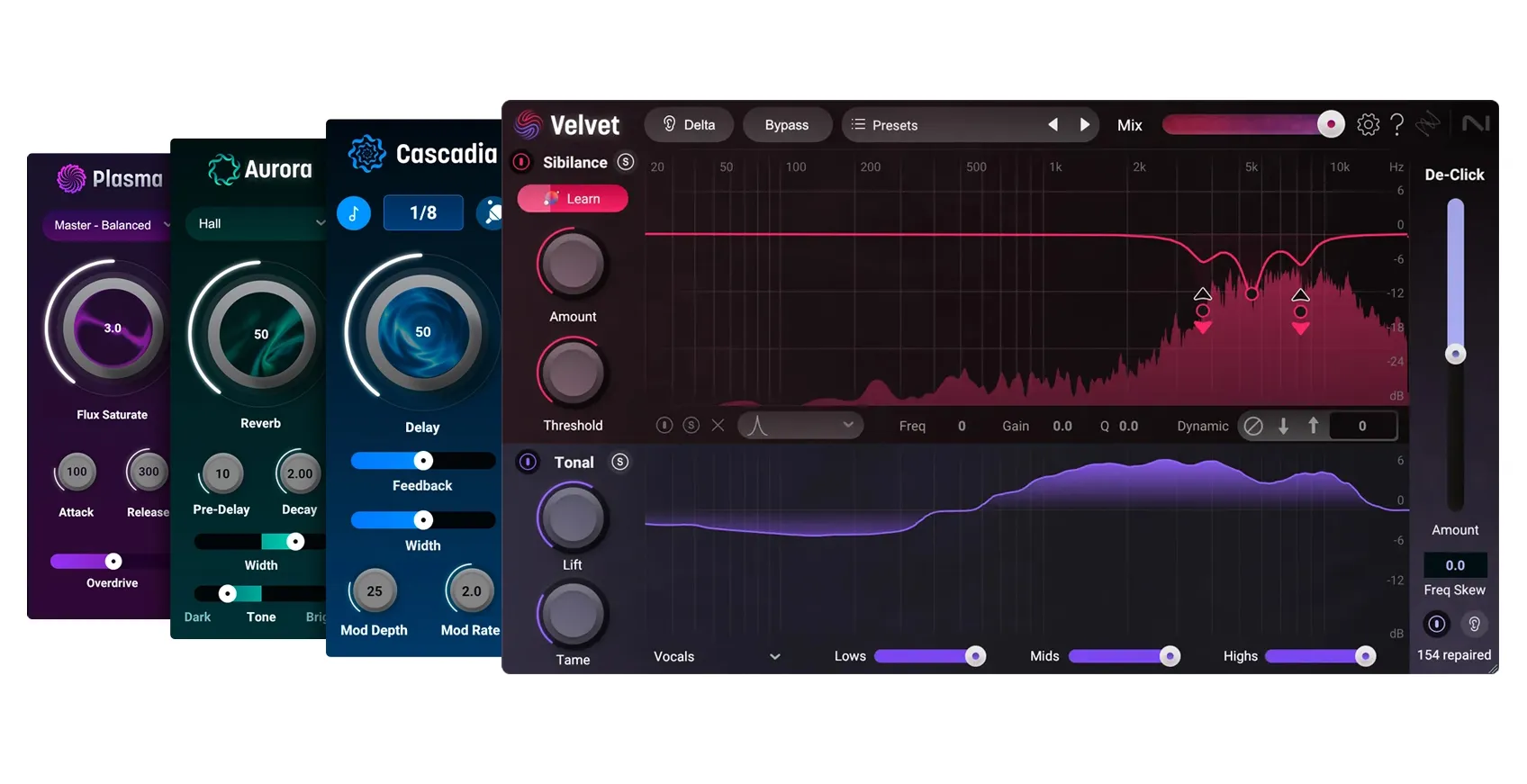1527x784 pixels.
Task: Solo the Tonal section
Action: tap(620, 462)
